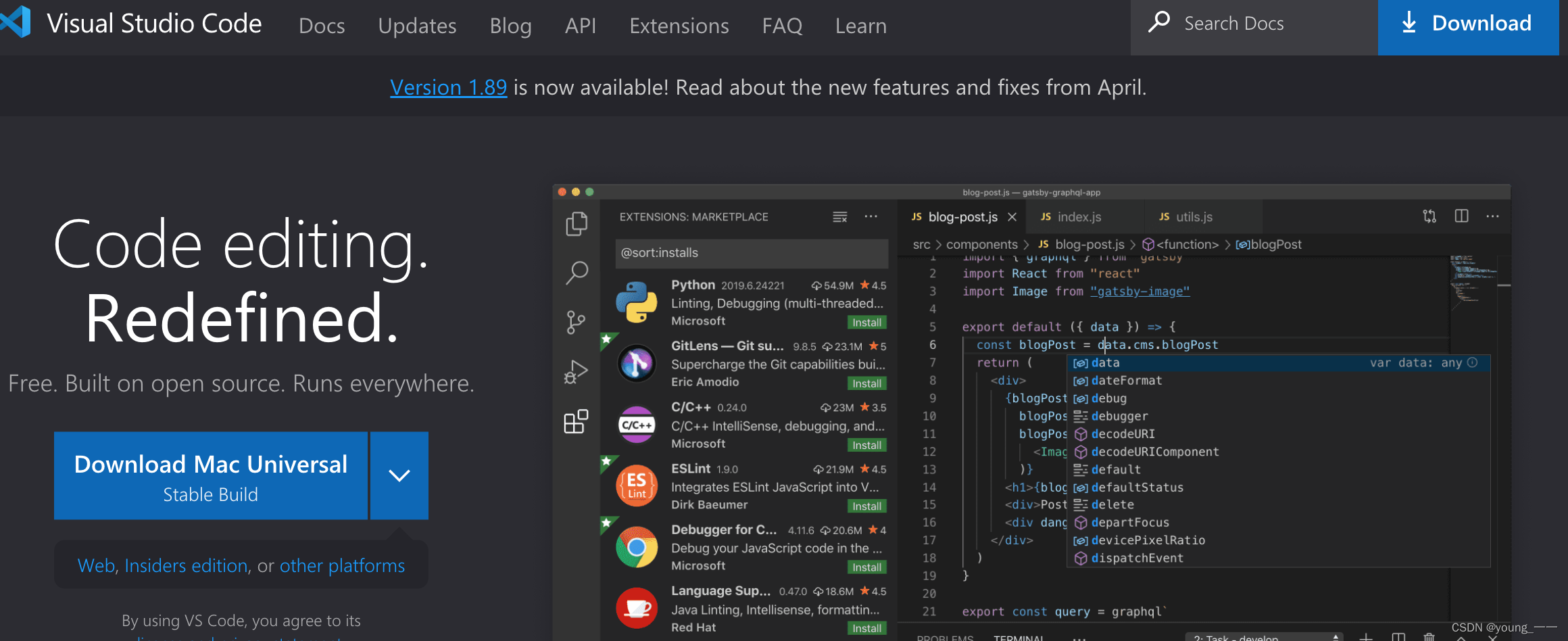This screenshot has height=641, width=1568.
Task: Click the Python extension icon
Action: pos(636,302)
